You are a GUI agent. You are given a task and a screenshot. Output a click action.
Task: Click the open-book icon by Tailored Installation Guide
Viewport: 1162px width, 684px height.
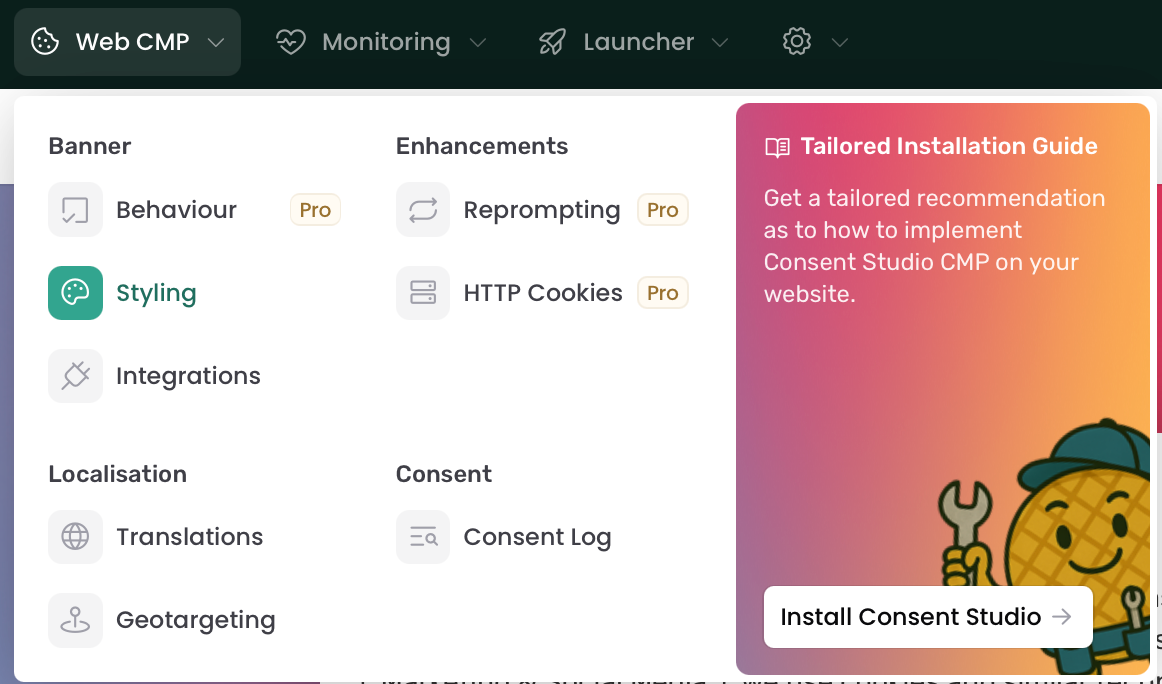click(777, 147)
